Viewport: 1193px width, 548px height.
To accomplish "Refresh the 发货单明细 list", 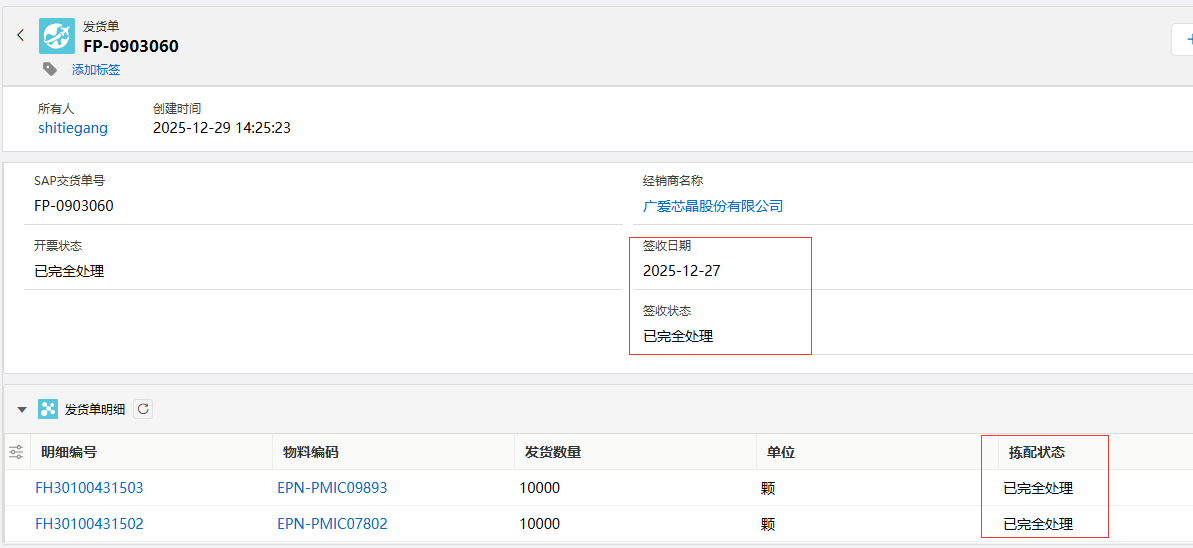I will pyautogui.click(x=143, y=409).
